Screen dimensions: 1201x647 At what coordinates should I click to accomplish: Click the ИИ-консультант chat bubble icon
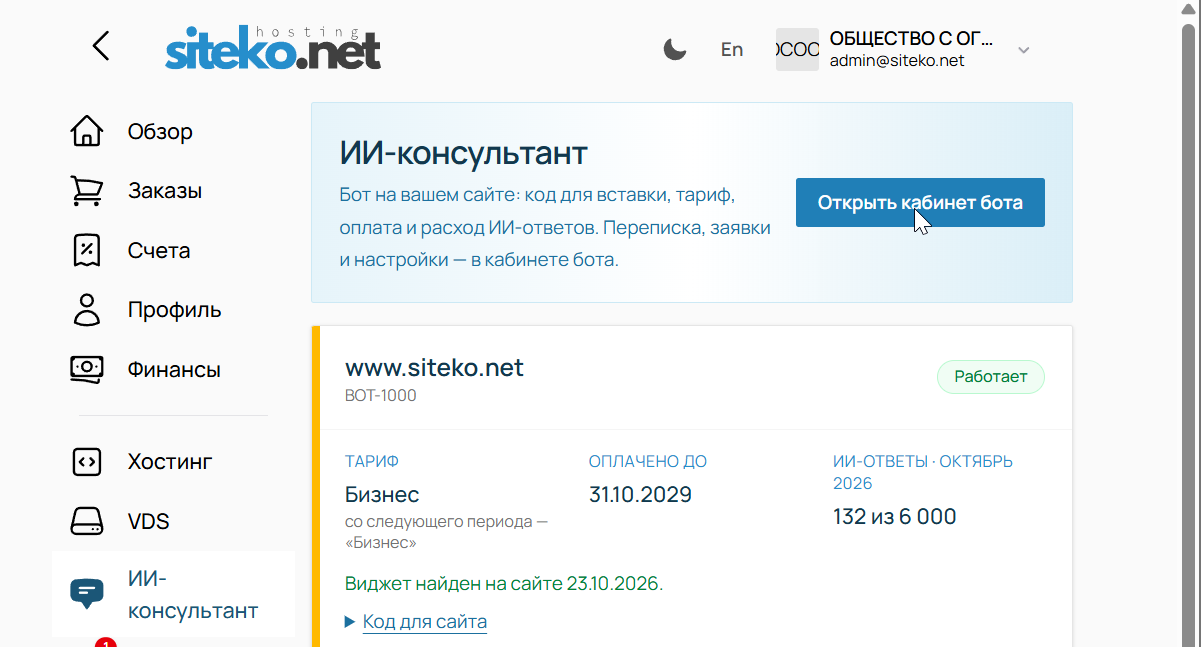click(x=87, y=593)
